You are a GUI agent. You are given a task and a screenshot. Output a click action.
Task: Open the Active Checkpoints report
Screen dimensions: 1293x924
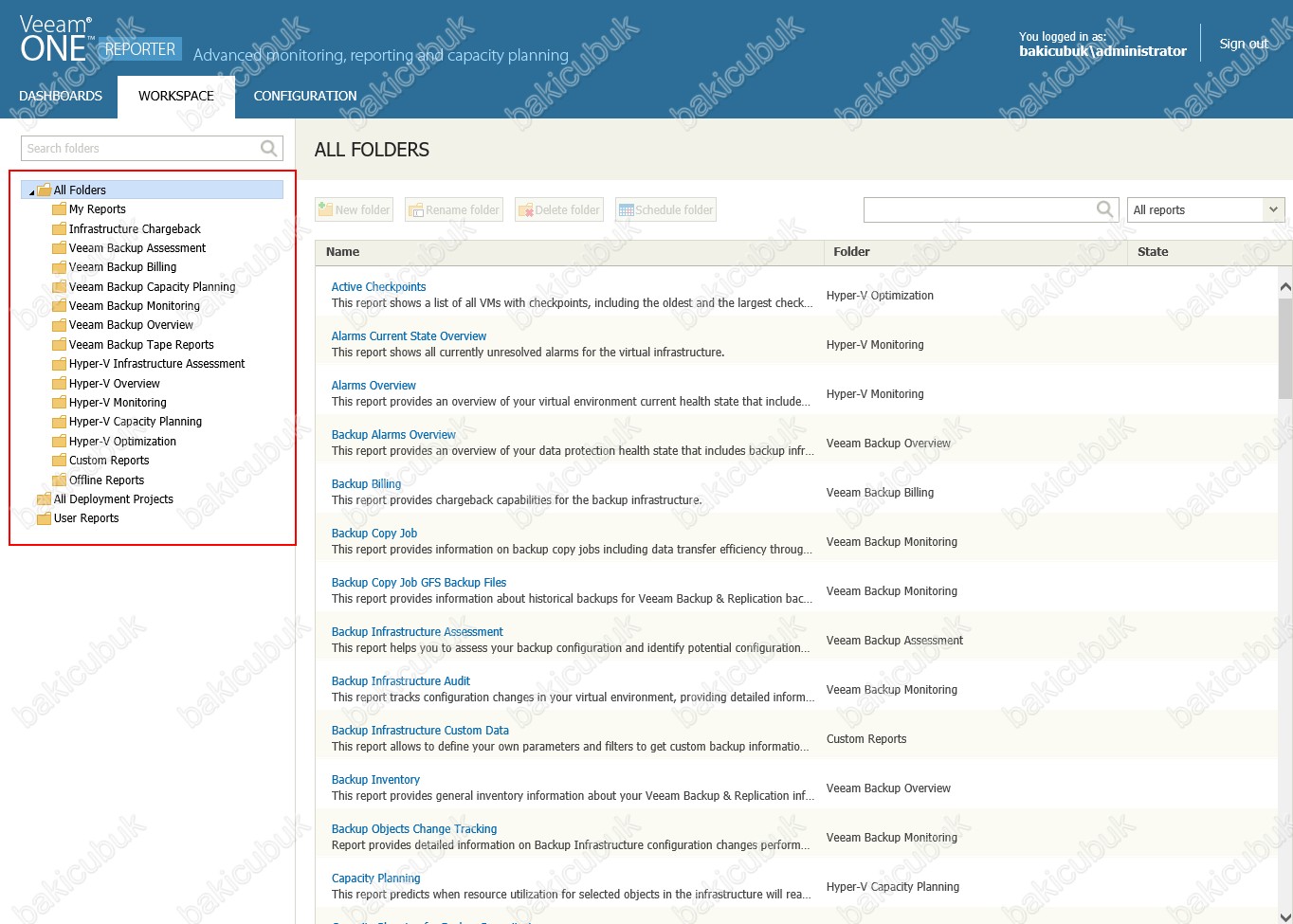click(x=378, y=287)
